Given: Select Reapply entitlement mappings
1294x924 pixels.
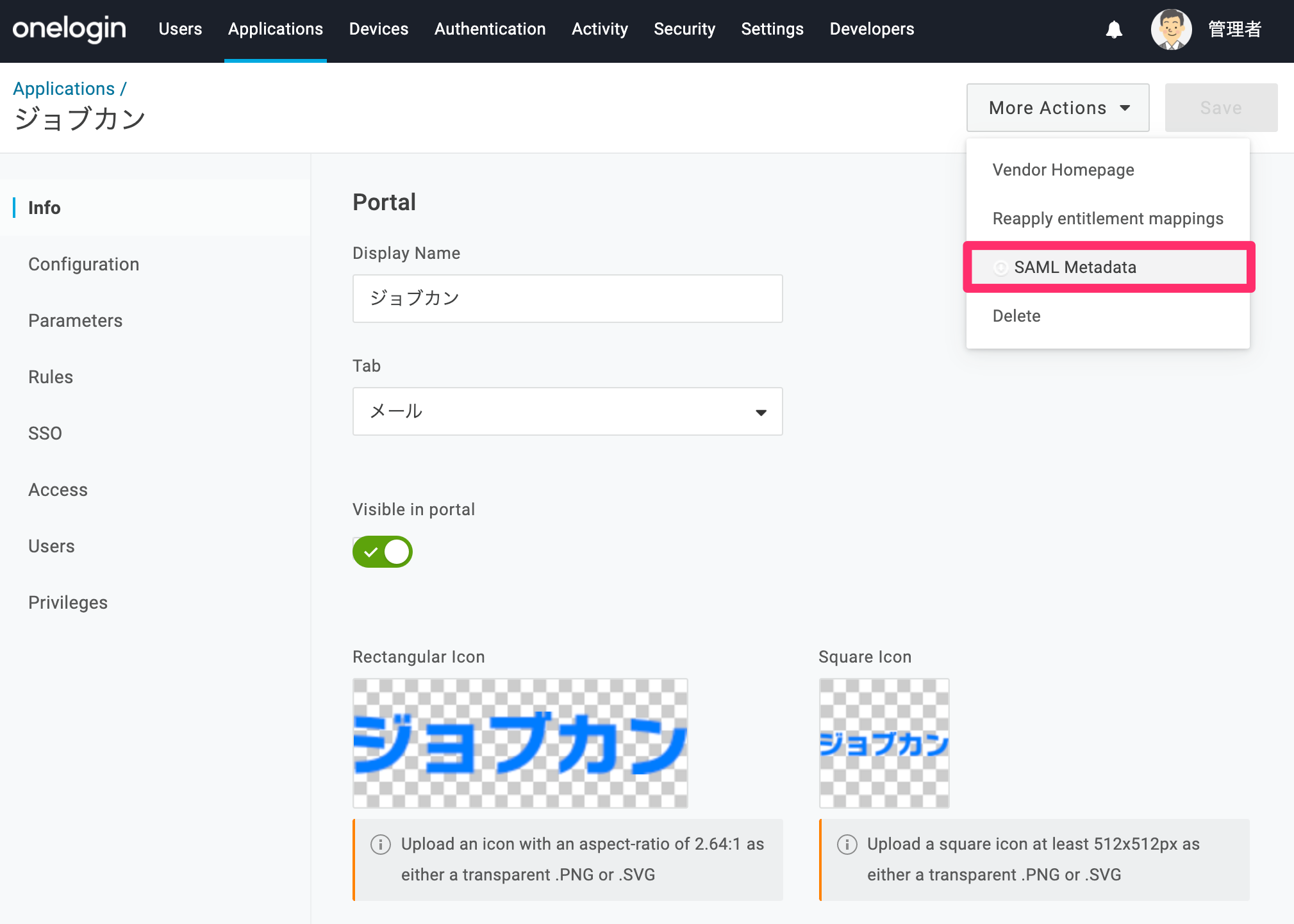Looking at the screenshot, I should point(1107,219).
